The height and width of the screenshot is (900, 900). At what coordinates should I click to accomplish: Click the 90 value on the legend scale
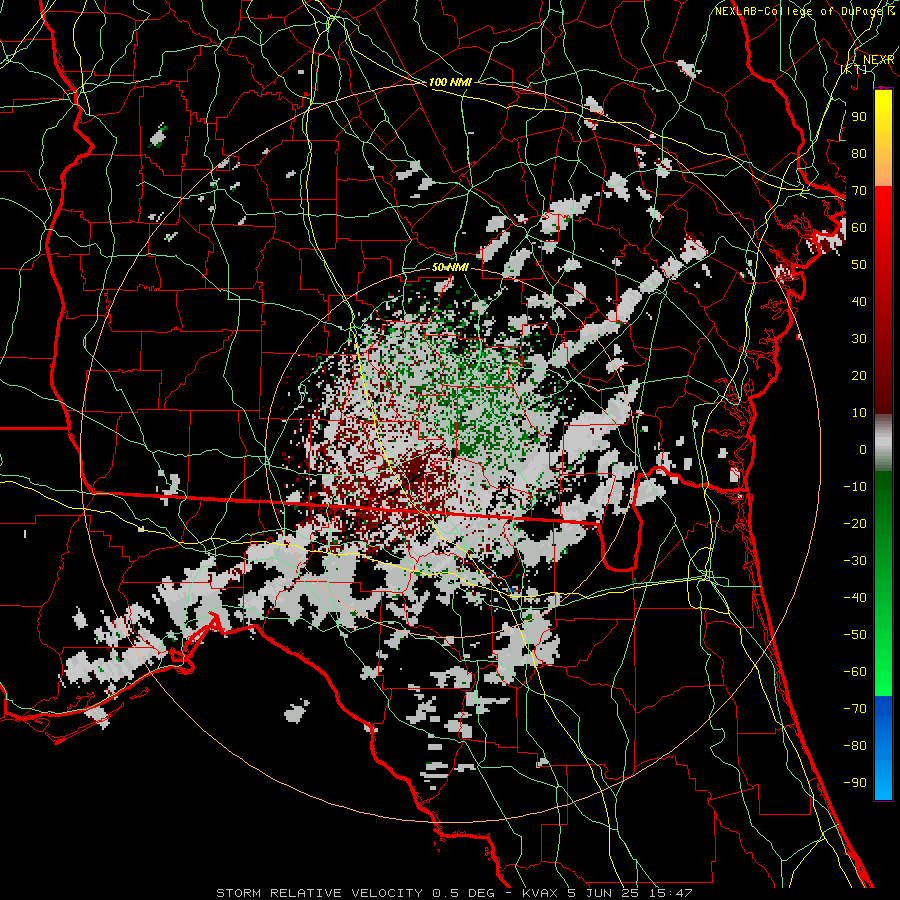tap(859, 117)
